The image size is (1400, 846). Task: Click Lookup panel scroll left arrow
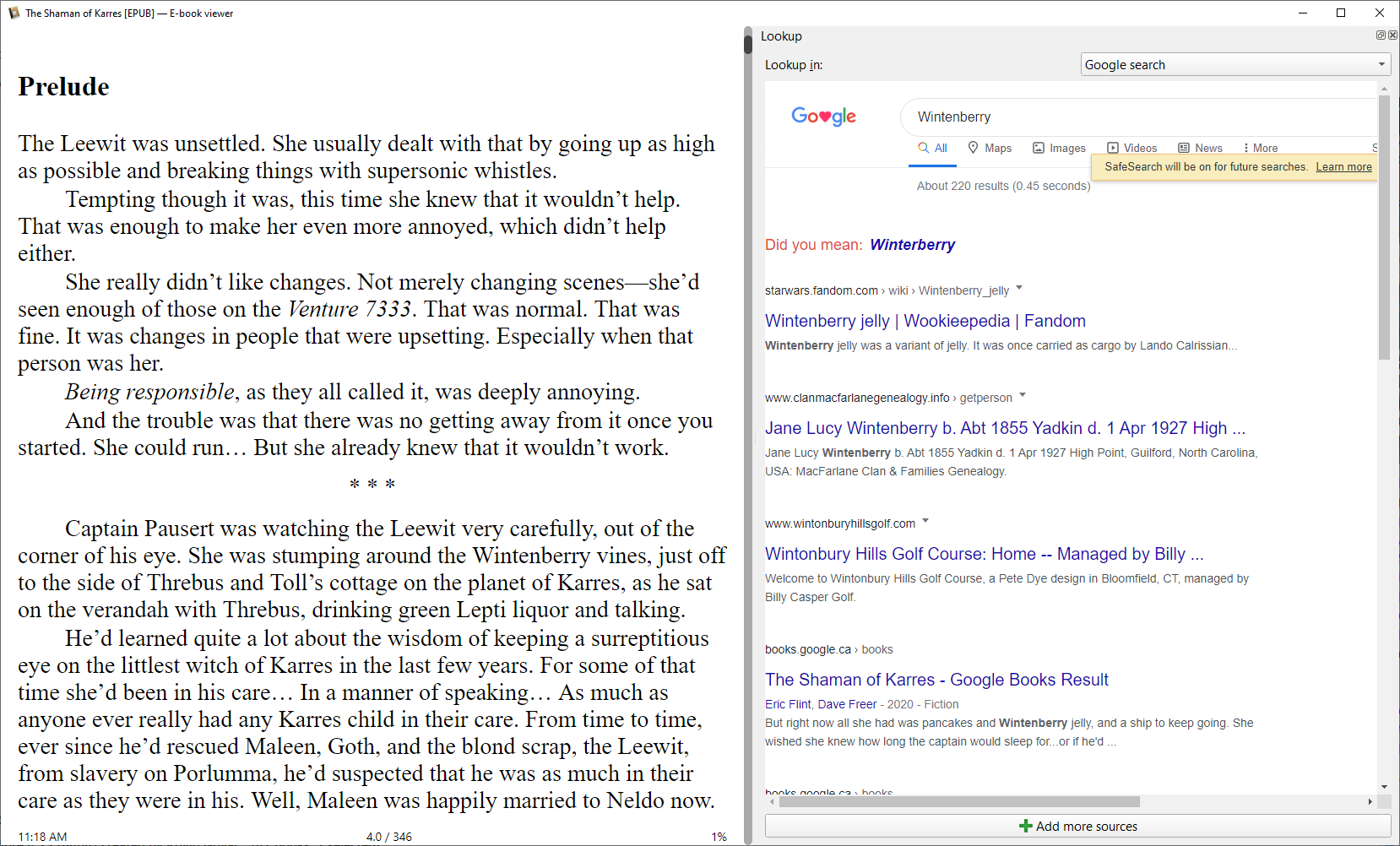coord(771,801)
